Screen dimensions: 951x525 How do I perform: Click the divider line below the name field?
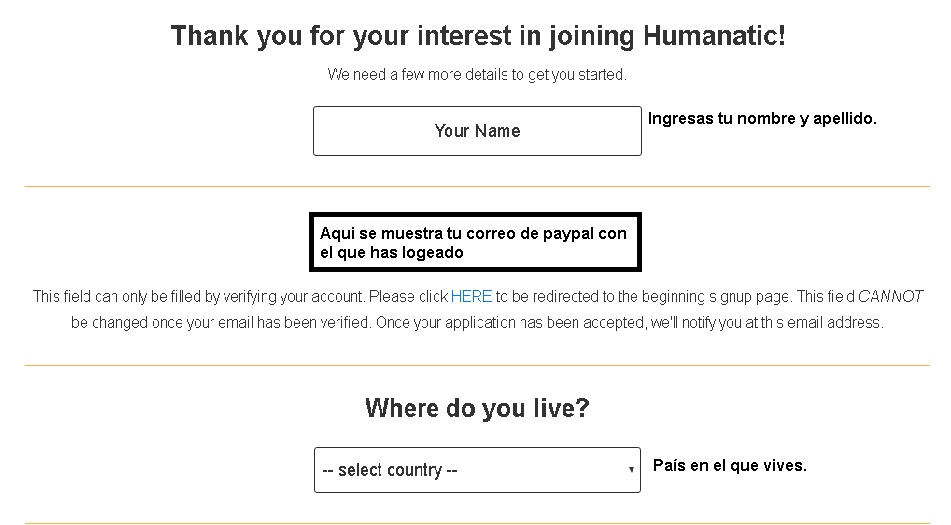pos(477,186)
